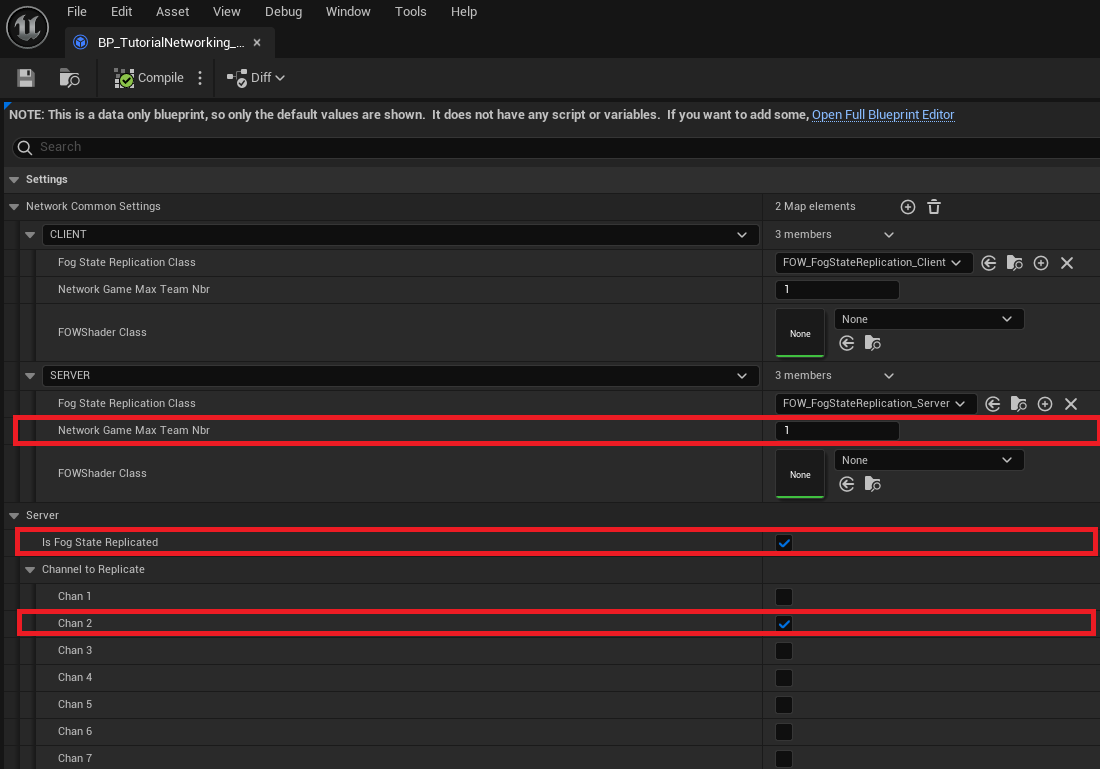Open CLIENT FOWShader Class None dropdown

pos(929,319)
